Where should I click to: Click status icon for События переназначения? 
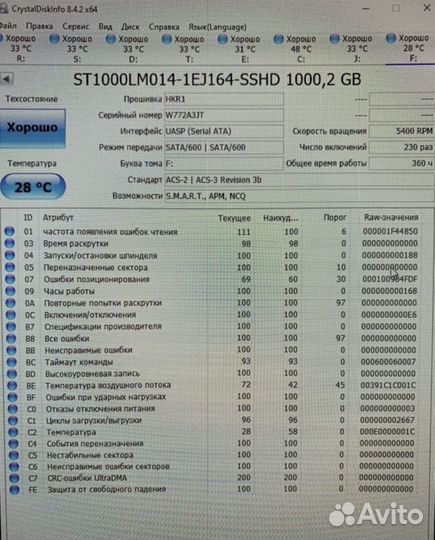click(13, 444)
